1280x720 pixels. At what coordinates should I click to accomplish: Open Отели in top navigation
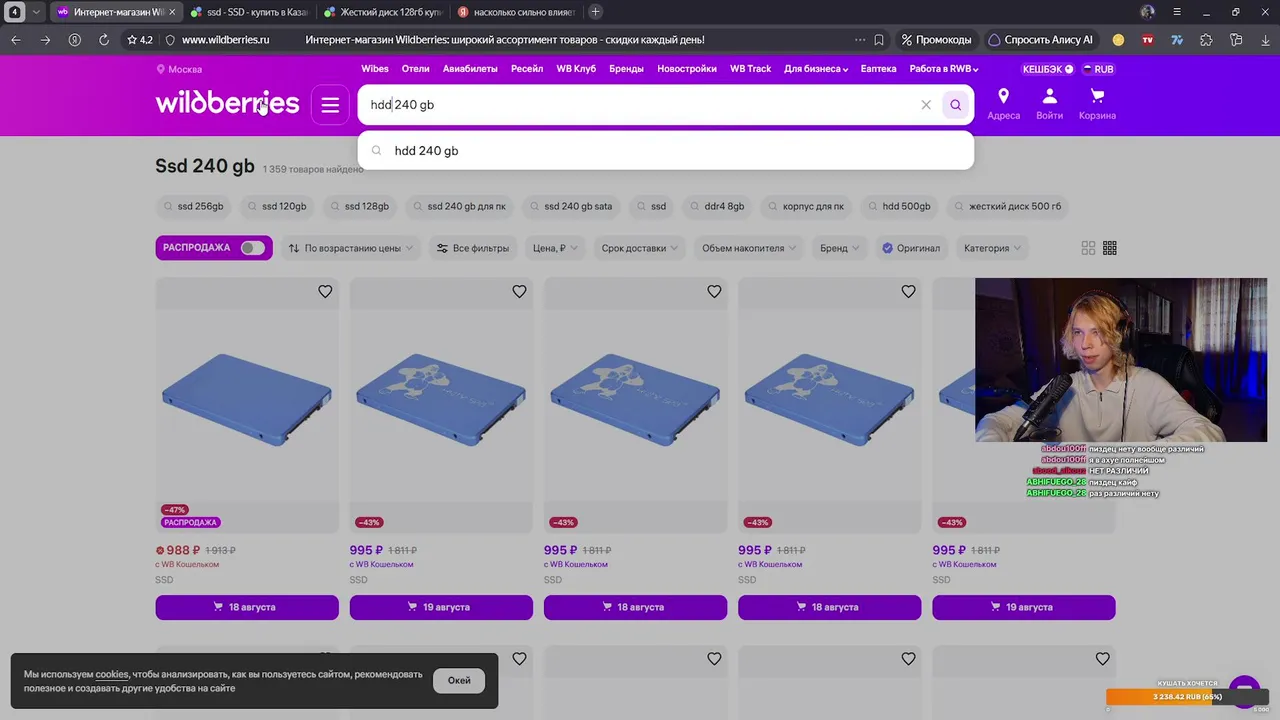point(416,69)
